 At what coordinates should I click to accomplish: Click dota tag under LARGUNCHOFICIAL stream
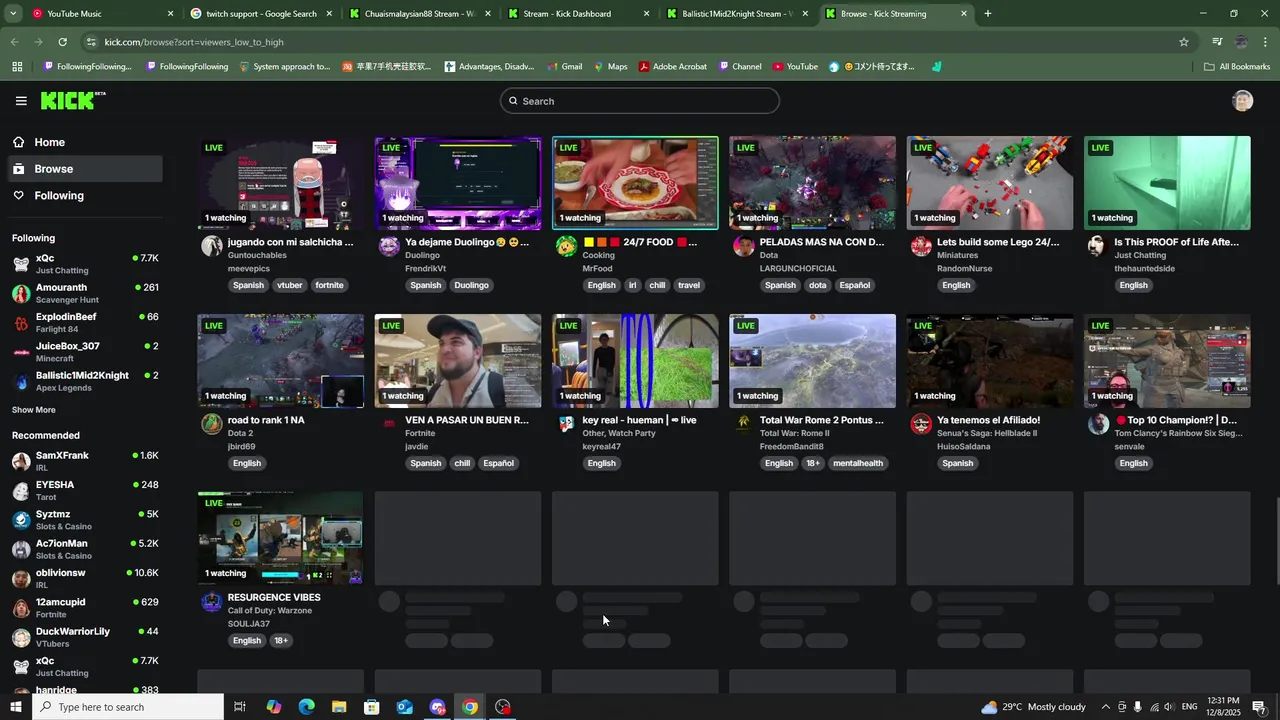[818, 285]
